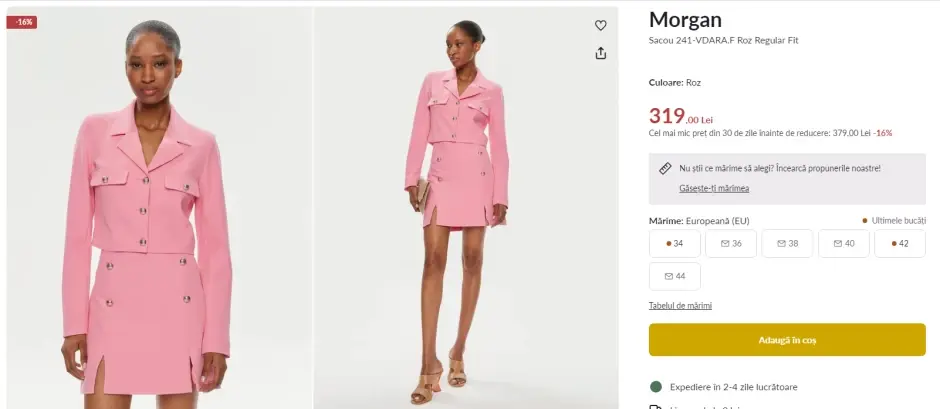The width and height of the screenshot is (940, 409).
Task: Click the "Mărime: Europeană (EU)" size system label
Action: tap(699, 221)
